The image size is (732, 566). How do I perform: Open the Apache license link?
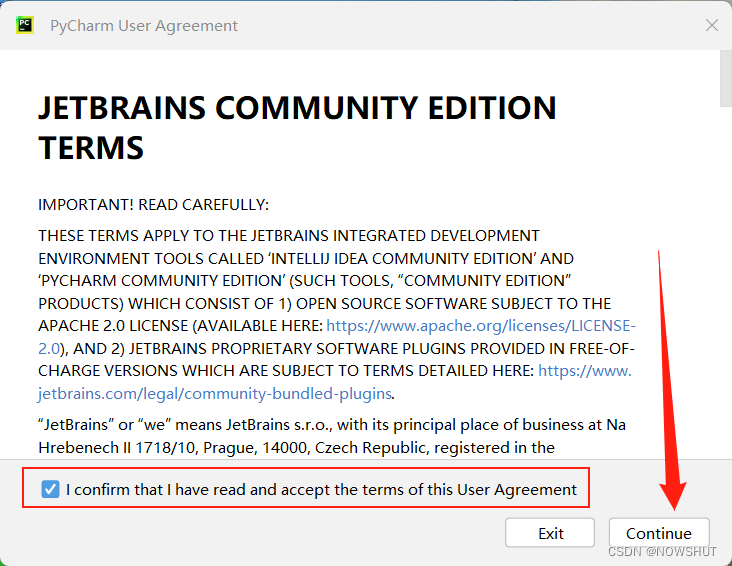coord(481,325)
